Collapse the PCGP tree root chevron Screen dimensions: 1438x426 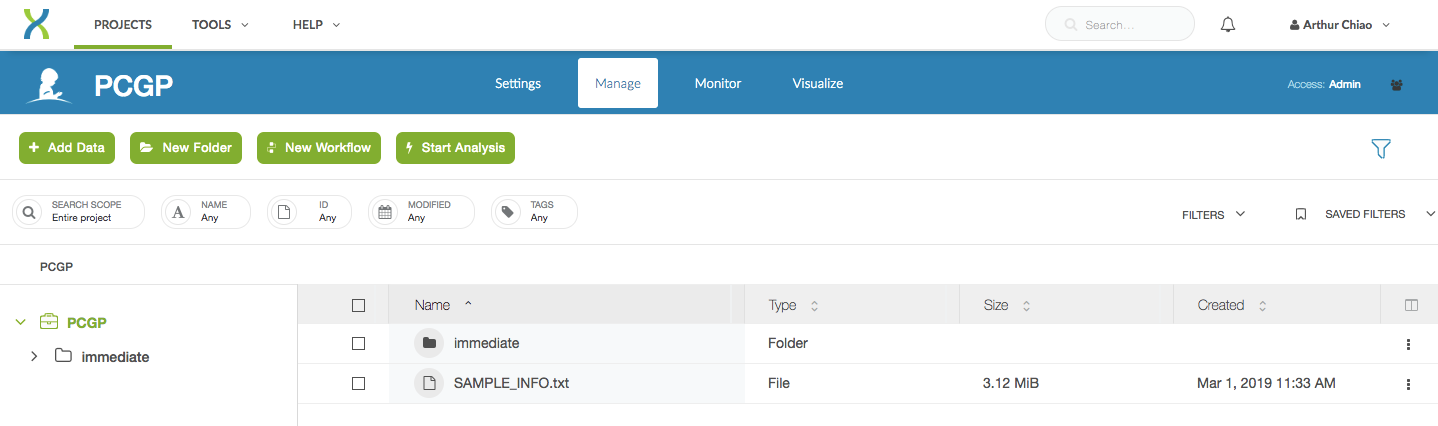pos(20,322)
